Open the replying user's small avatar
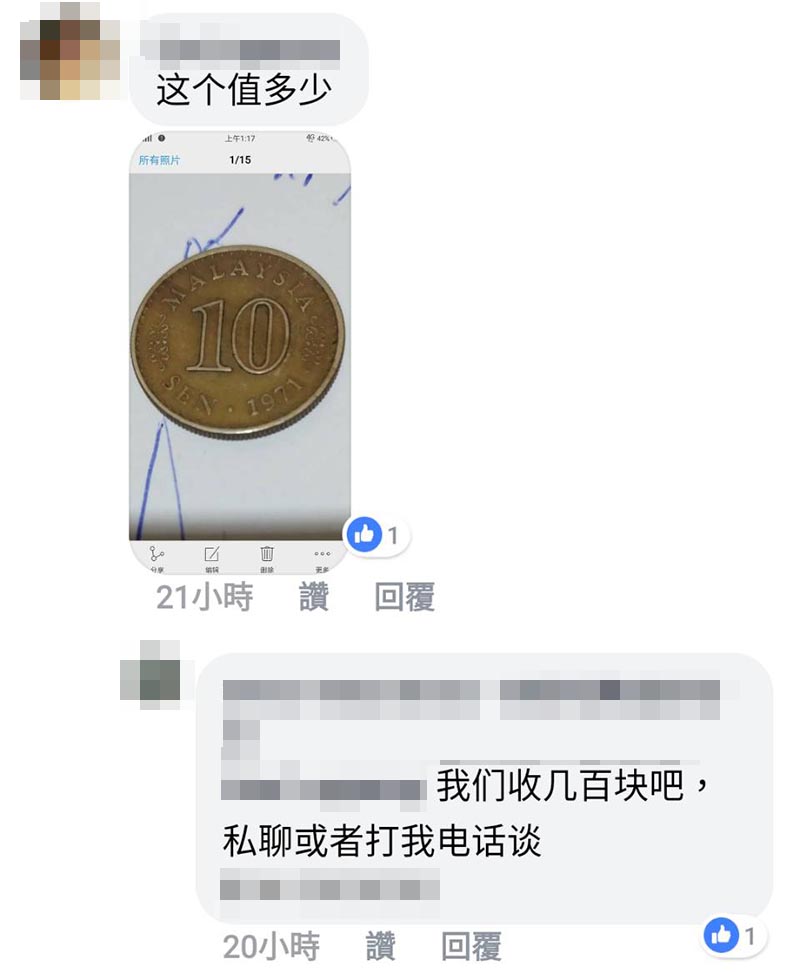This screenshot has height=972, width=800. click(x=150, y=674)
